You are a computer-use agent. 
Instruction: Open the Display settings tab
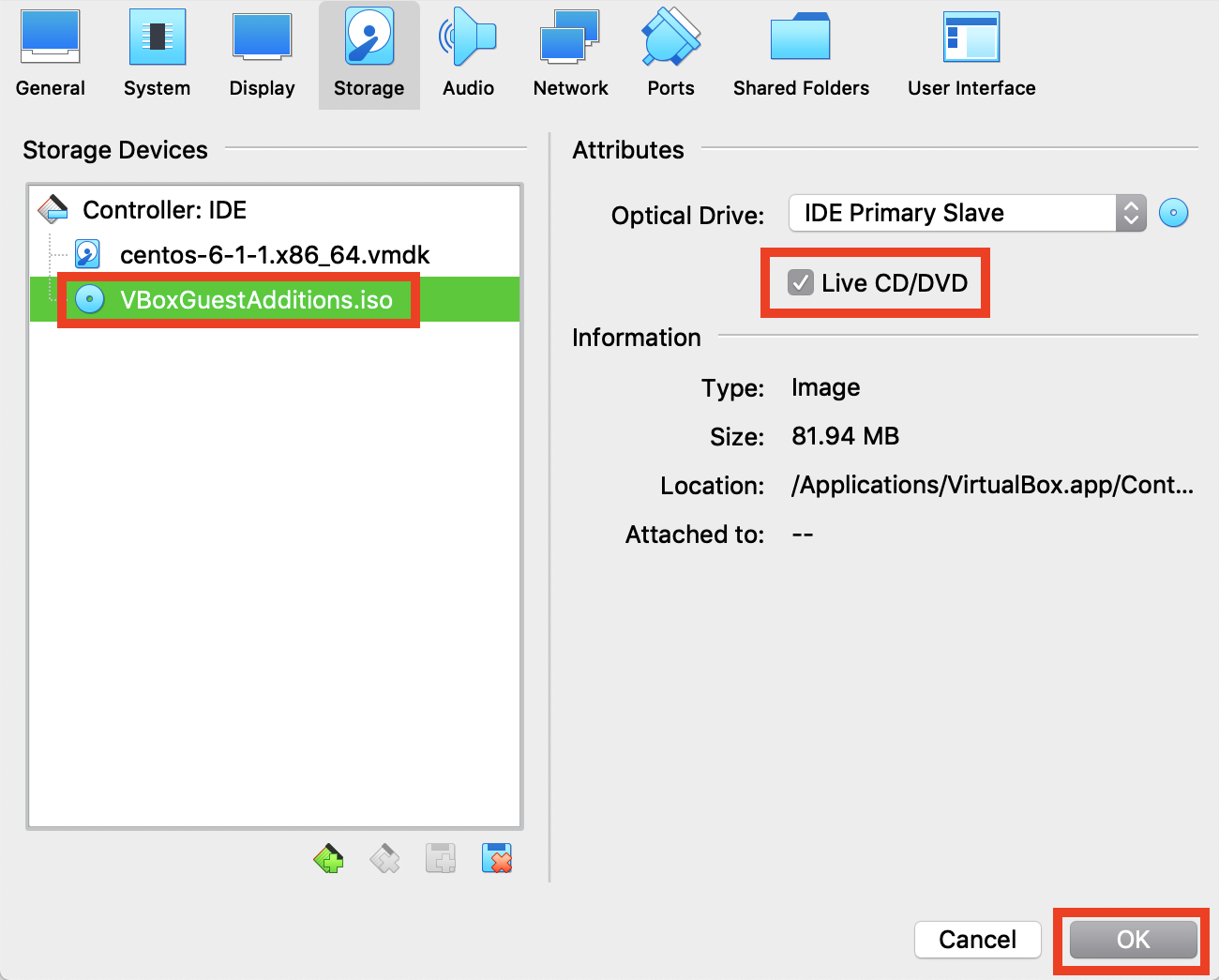click(263, 54)
